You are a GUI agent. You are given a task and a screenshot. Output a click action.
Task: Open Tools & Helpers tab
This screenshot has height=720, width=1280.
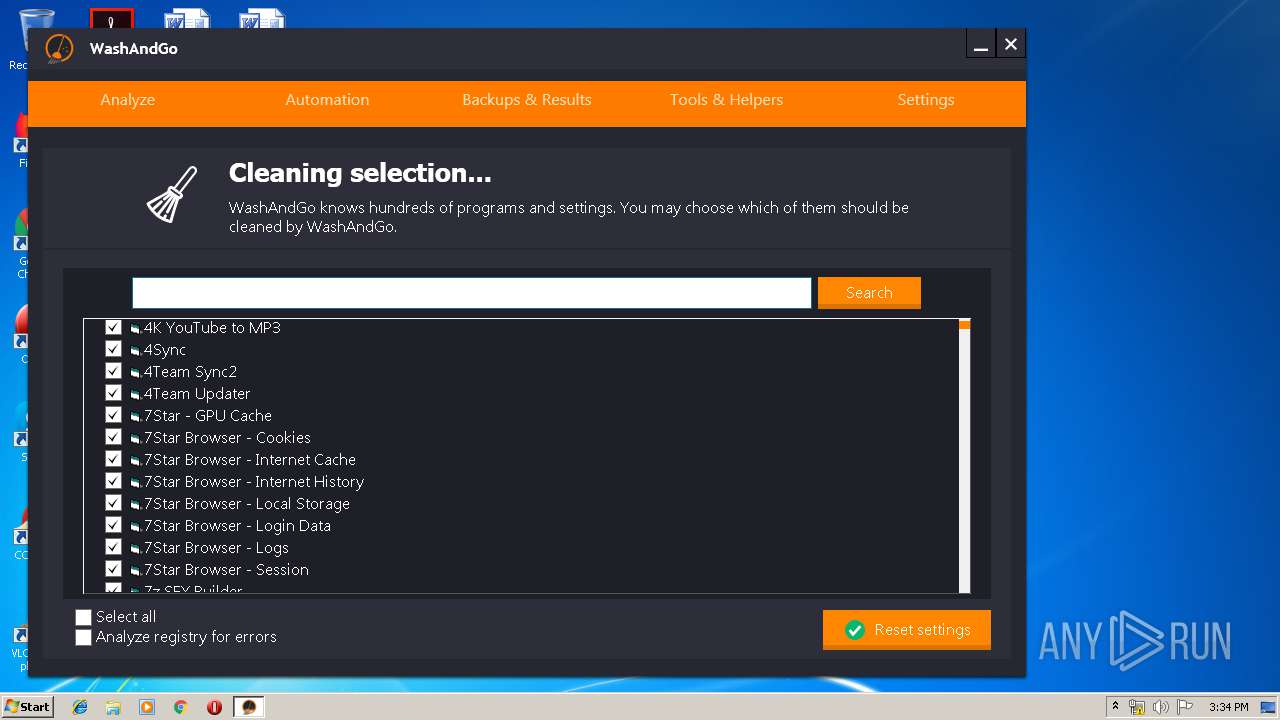726,100
